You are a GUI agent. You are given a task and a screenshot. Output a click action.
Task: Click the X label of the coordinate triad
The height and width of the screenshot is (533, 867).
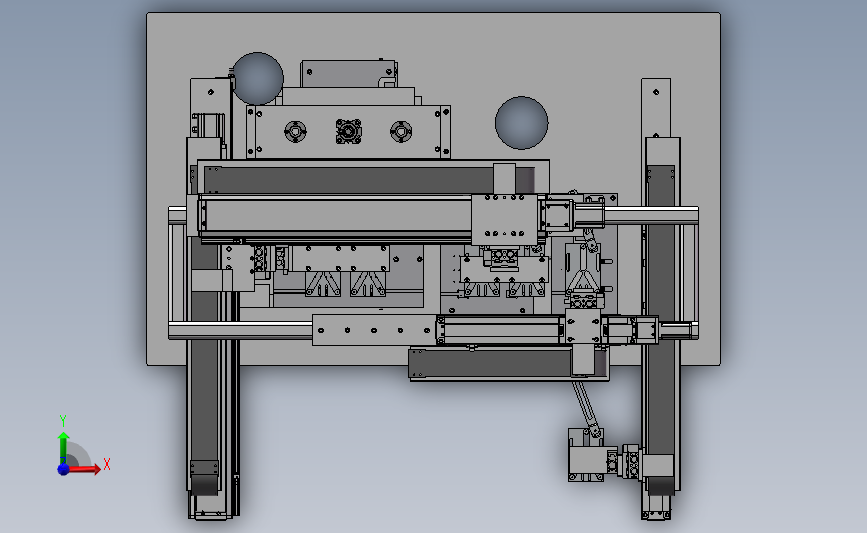[107, 464]
